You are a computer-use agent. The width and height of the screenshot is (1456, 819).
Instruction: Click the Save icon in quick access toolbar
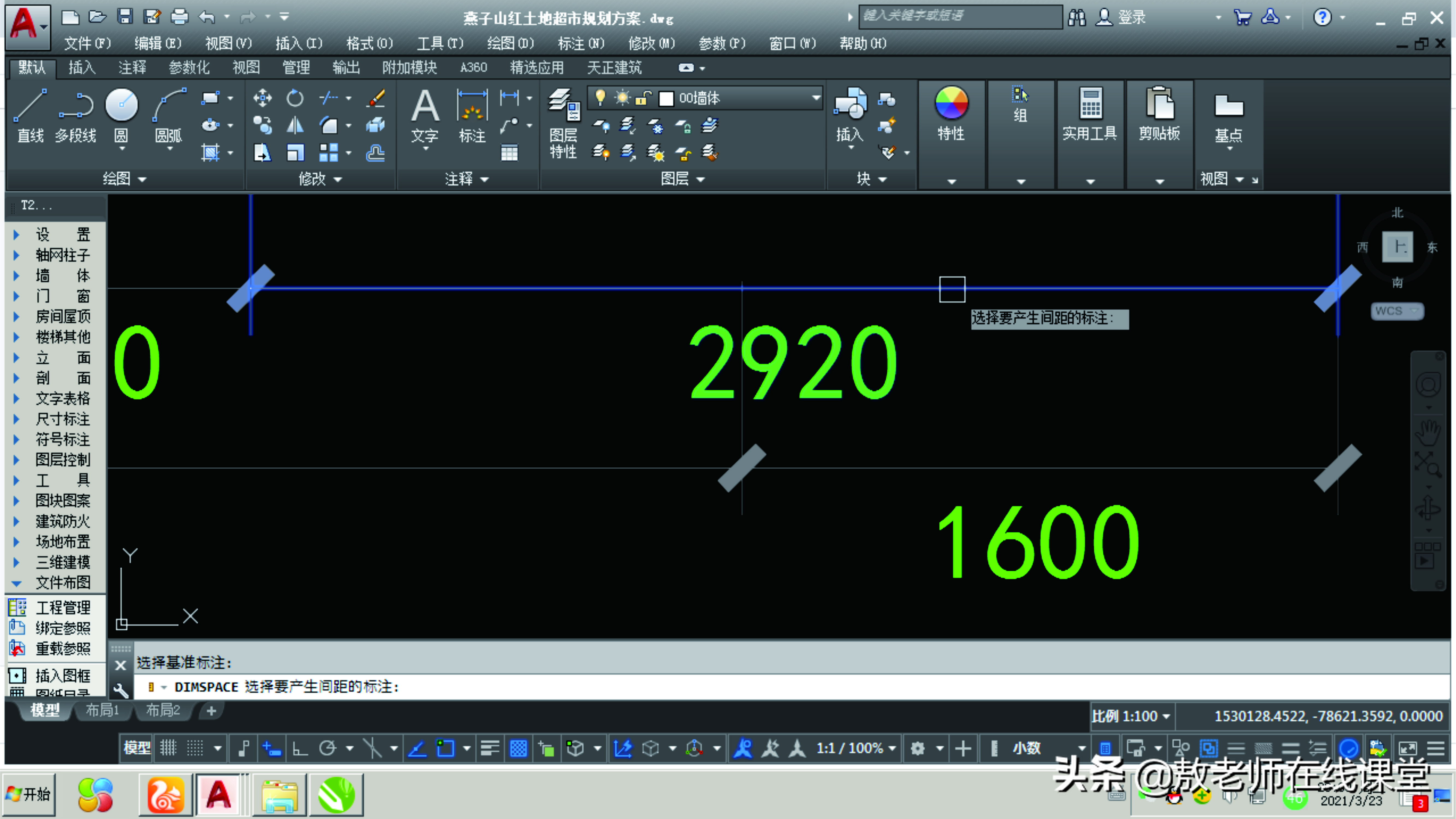coord(125,17)
